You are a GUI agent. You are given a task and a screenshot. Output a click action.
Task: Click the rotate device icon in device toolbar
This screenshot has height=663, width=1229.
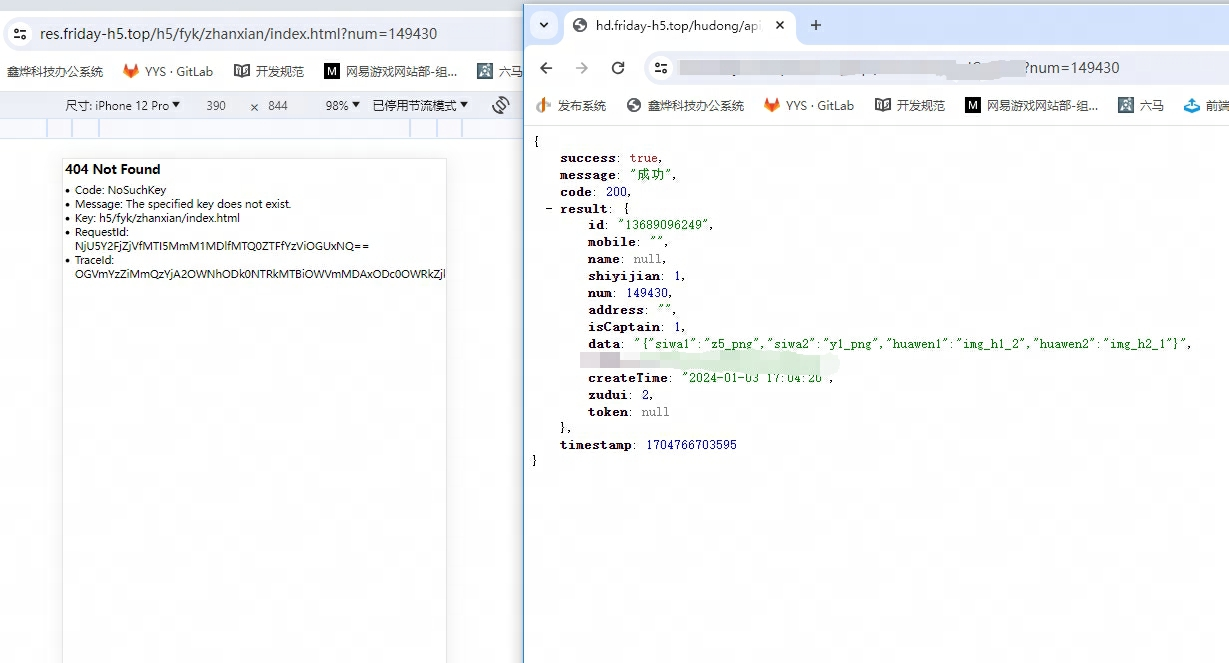501,105
